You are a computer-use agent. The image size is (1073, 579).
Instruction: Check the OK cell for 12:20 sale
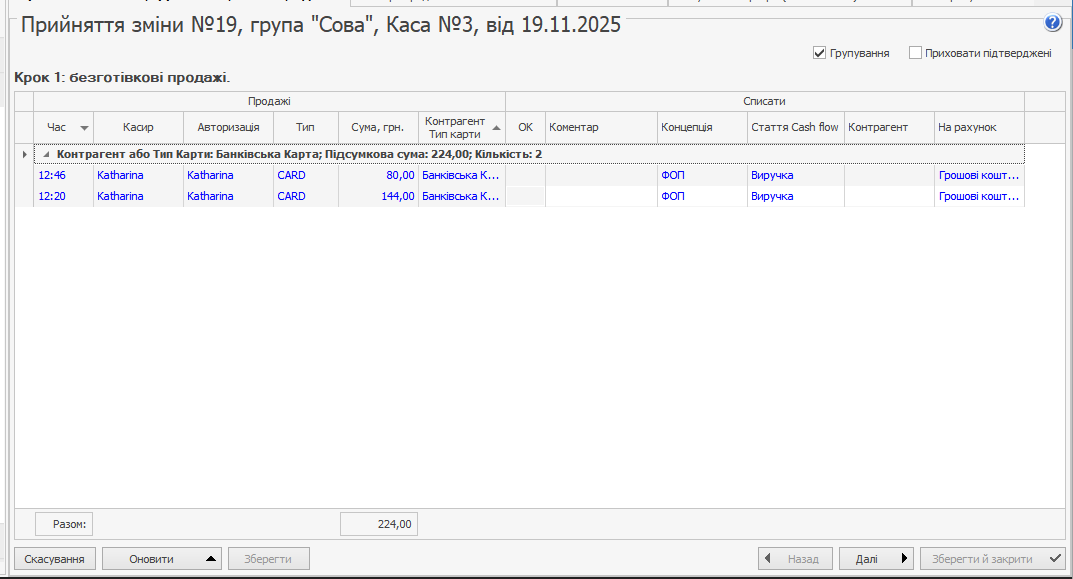[x=525, y=196]
